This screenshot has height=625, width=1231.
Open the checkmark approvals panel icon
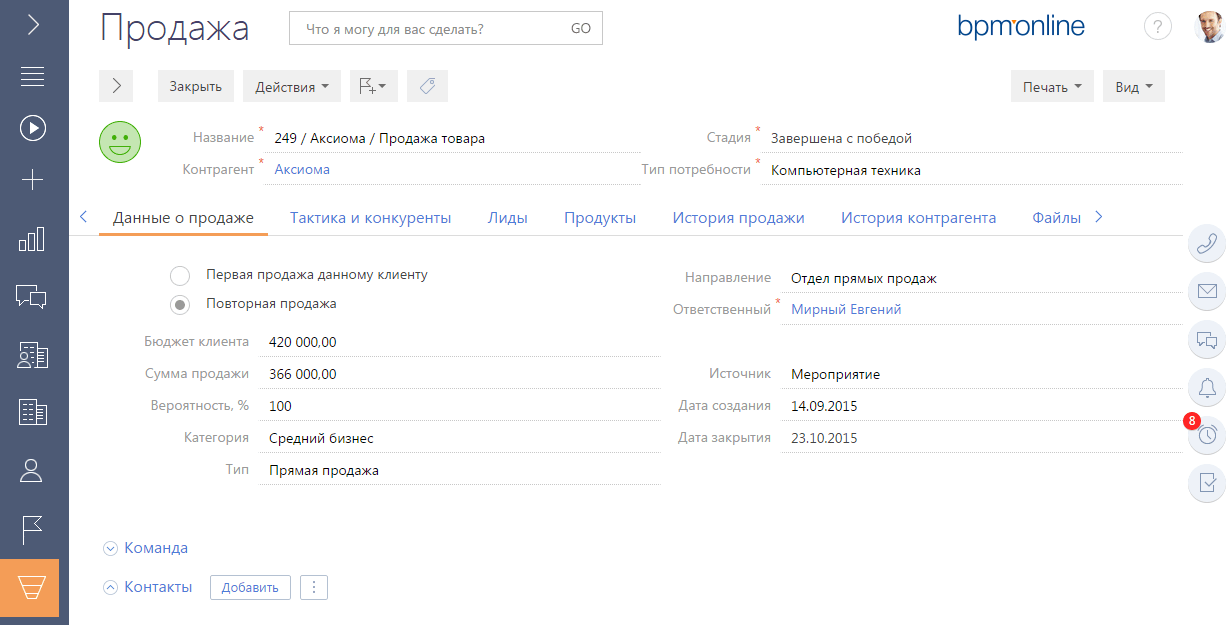pos(1207,484)
